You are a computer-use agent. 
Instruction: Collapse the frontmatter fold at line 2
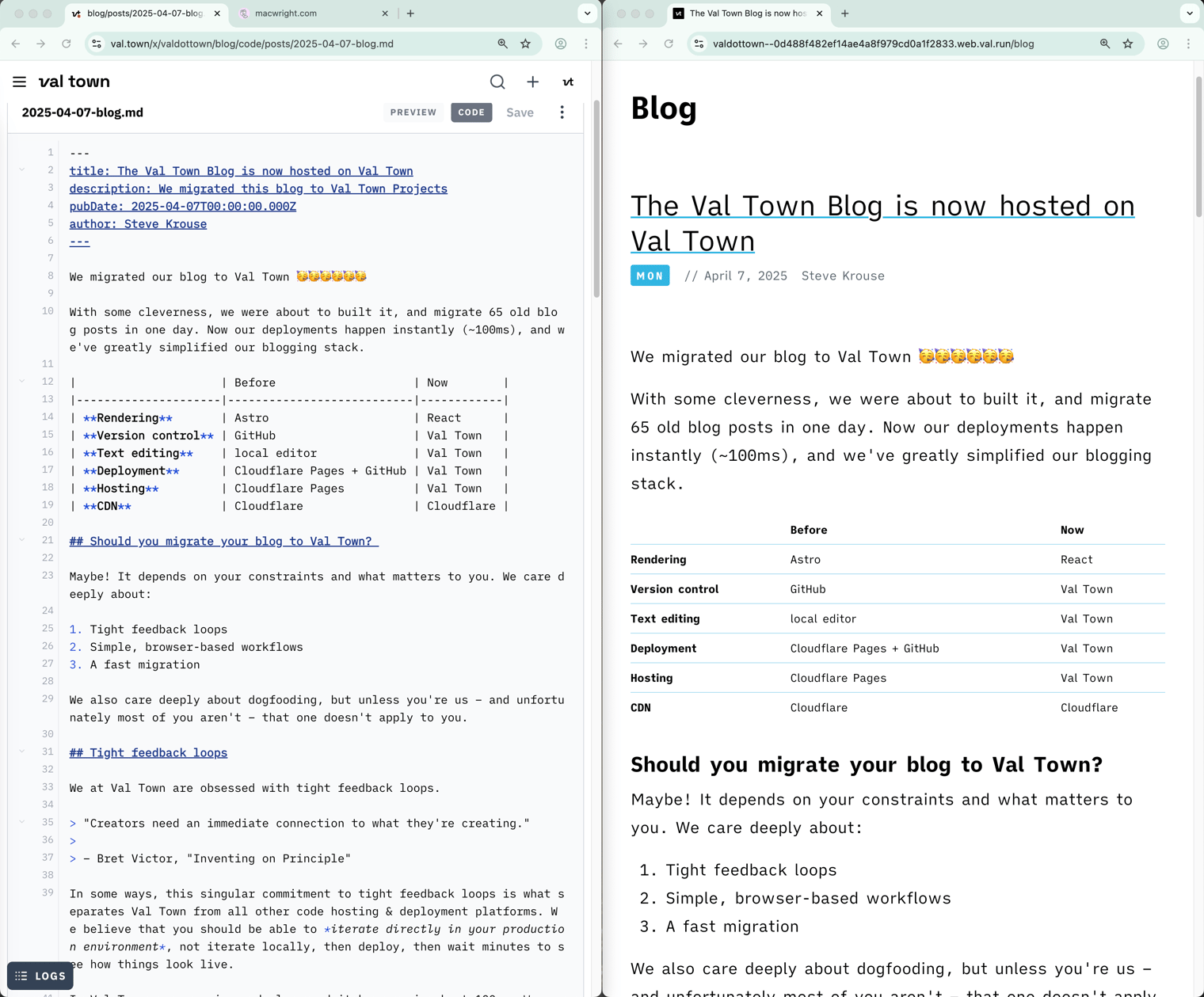pos(22,169)
